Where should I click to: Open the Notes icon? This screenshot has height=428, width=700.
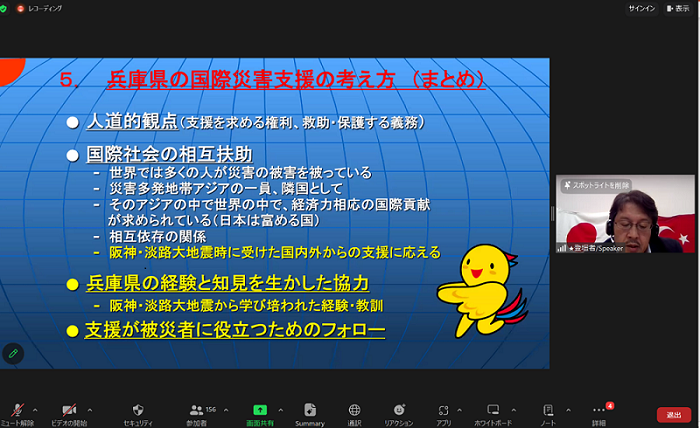[x=548, y=410]
